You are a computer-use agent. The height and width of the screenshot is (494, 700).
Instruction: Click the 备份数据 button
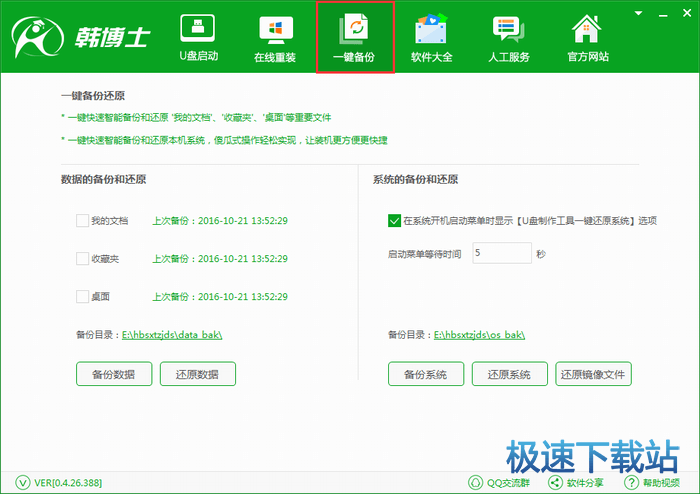click(114, 374)
